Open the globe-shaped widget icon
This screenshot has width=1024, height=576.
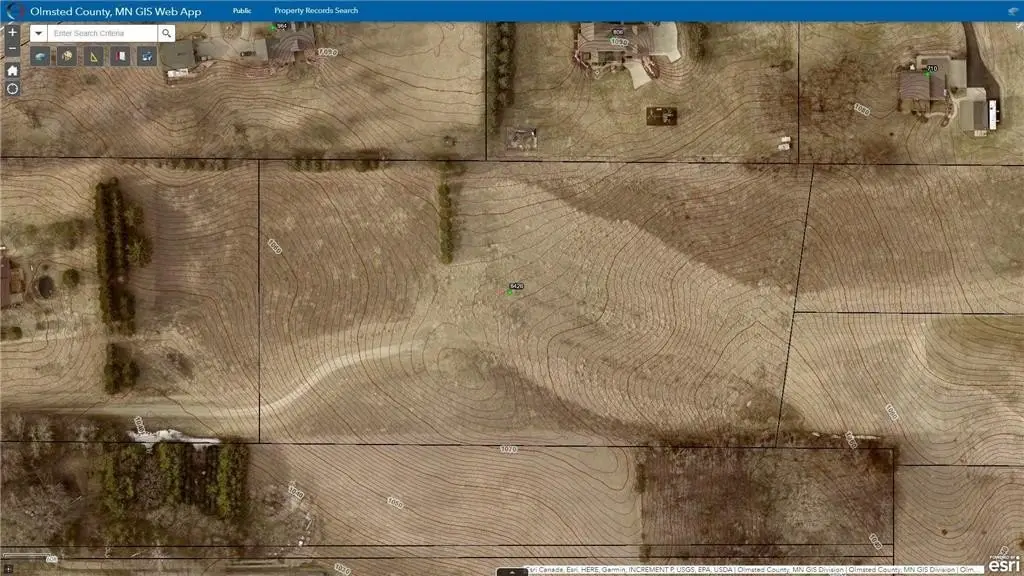pyautogui.click(x=66, y=57)
